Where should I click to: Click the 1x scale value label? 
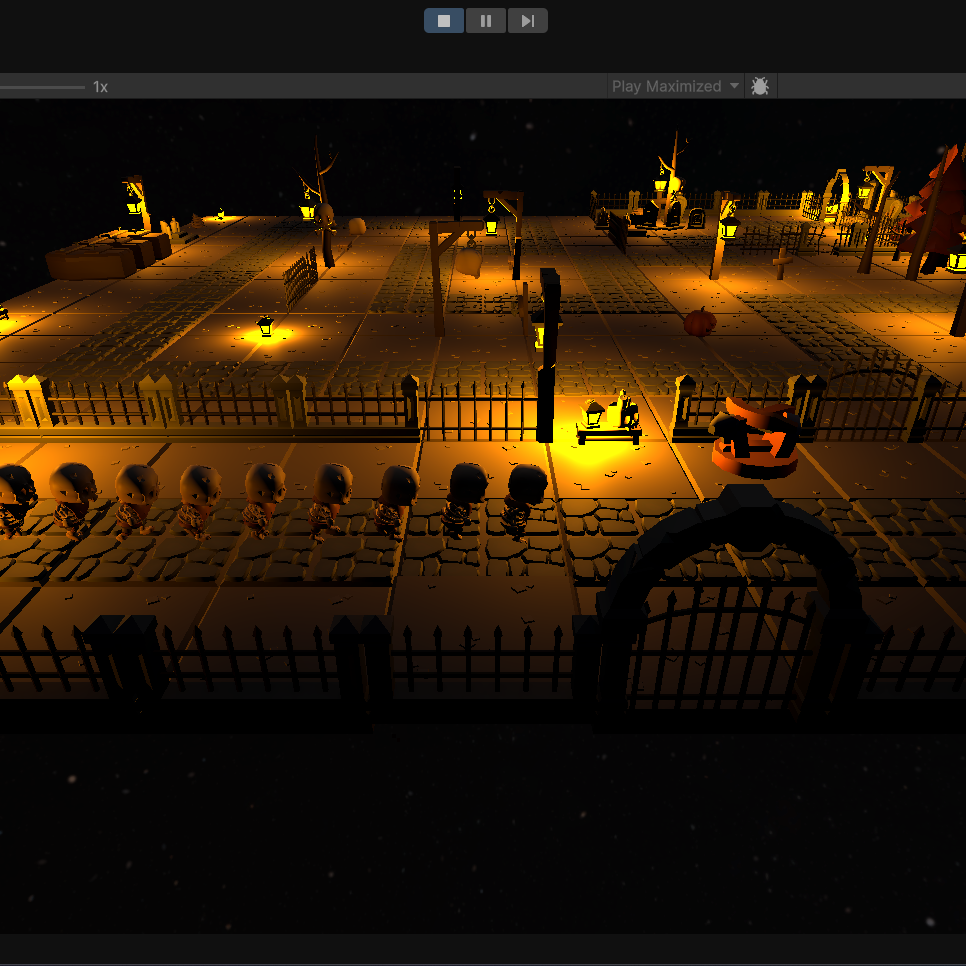click(x=100, y=87)
